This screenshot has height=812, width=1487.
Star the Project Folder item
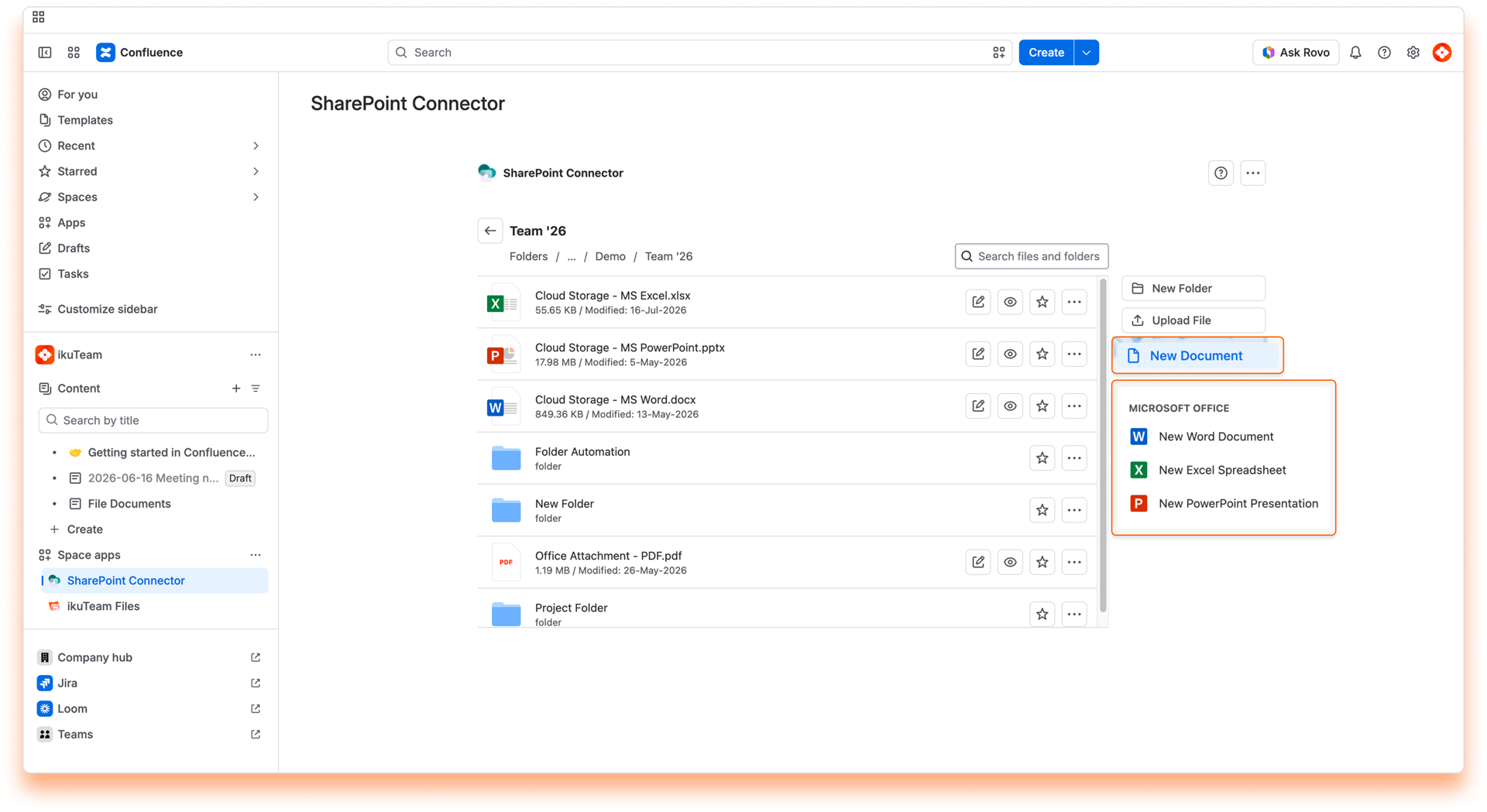point(1042,615)
